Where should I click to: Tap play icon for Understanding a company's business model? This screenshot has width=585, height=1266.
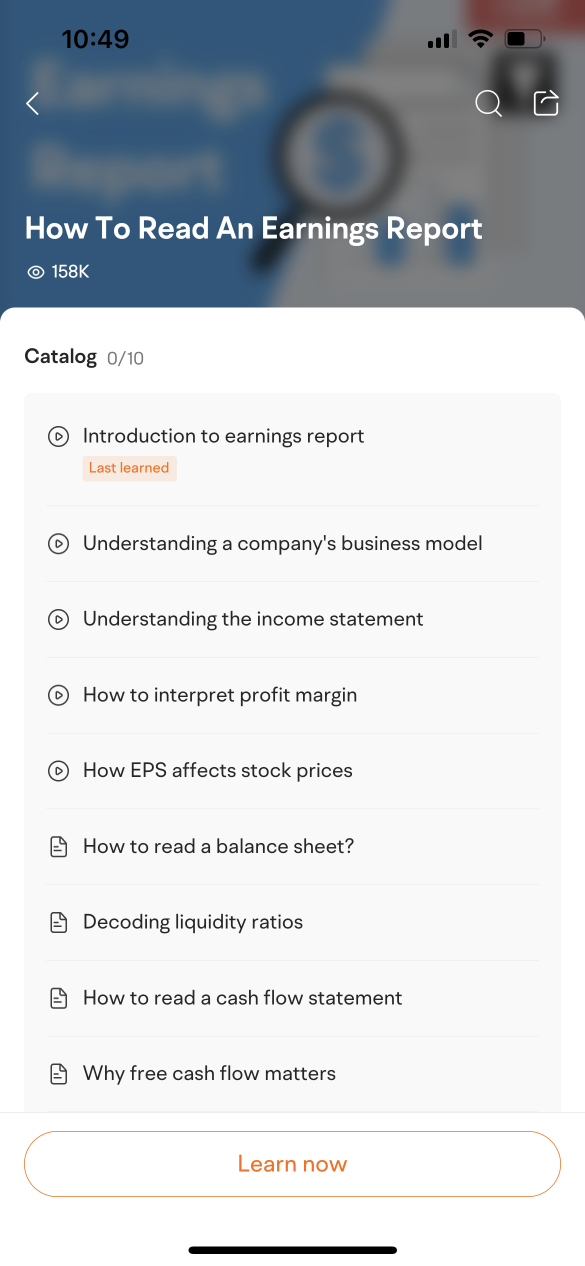pyautogui.click(x=58, y=544)
